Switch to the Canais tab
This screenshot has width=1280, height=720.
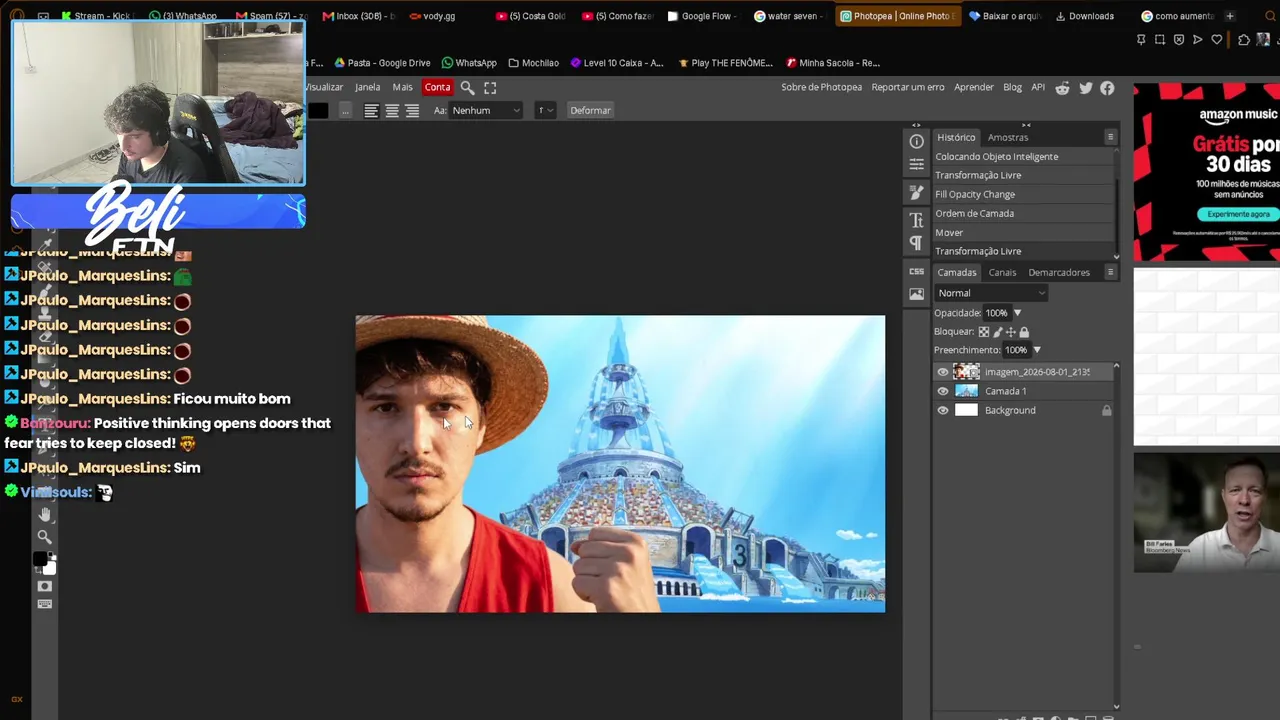(x=1002, y=272)
